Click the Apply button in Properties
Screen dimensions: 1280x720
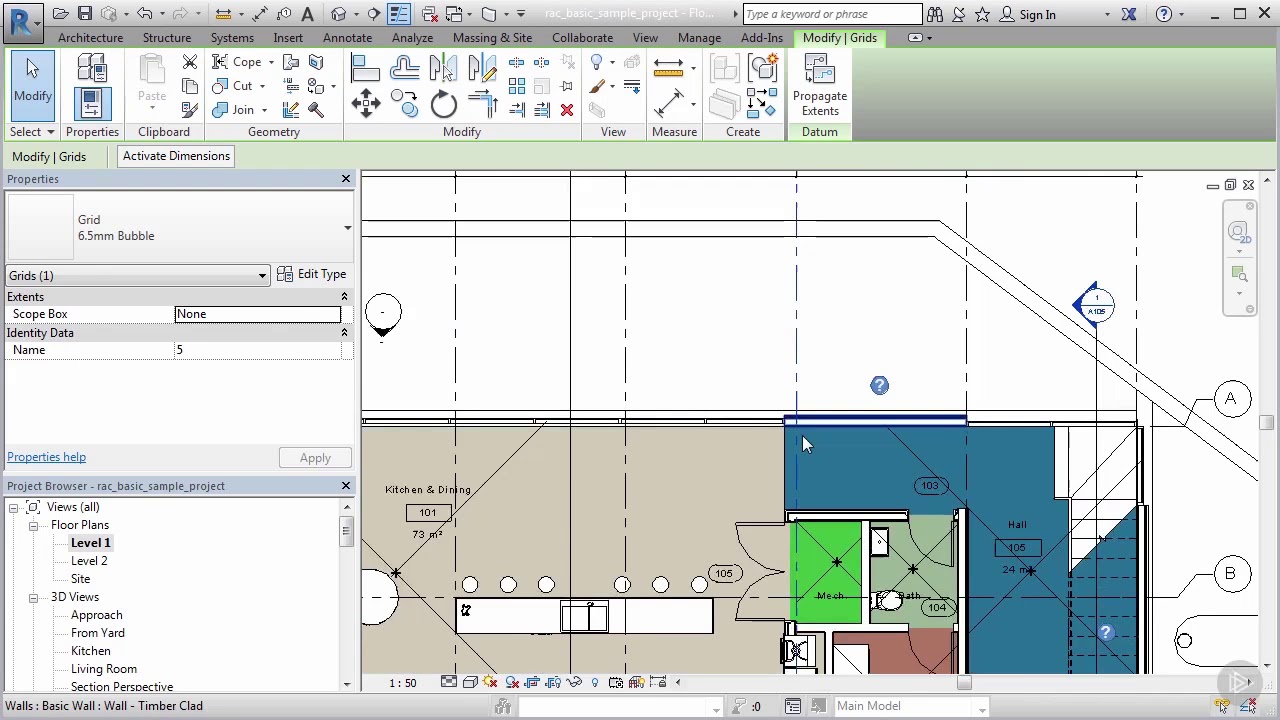[315, 458]
